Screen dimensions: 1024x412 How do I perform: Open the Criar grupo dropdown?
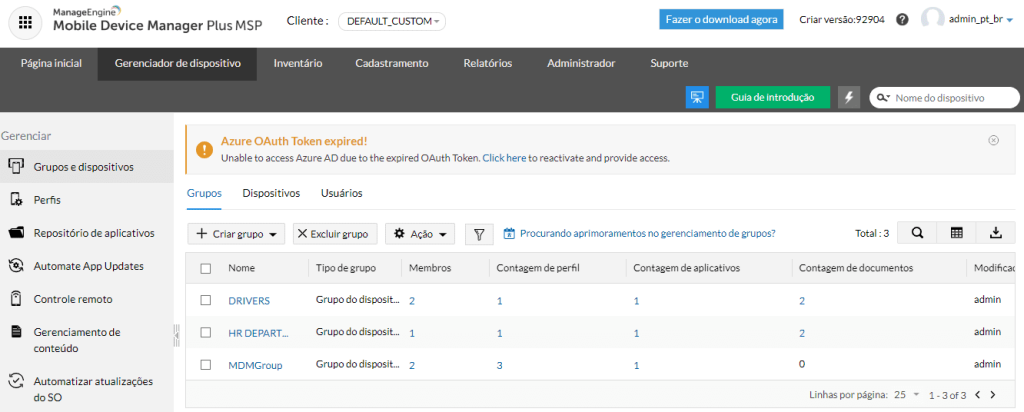[x=236, y=234]
